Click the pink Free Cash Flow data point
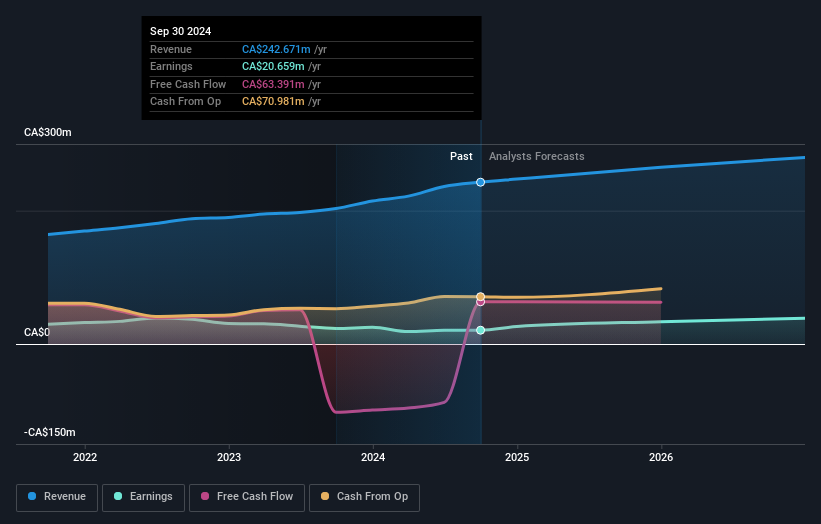This screenshot has height=524, width=821. coord(481,302)
